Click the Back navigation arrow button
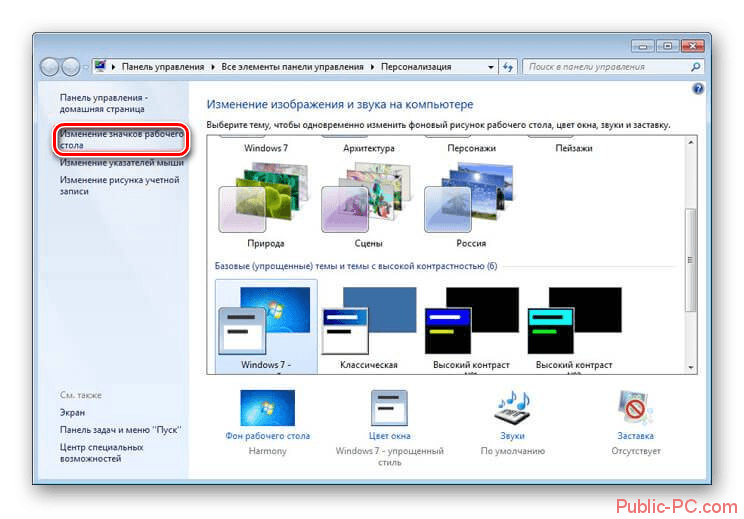Image resolution: width=744 pixels, height=519 pixels. [49, 67]
